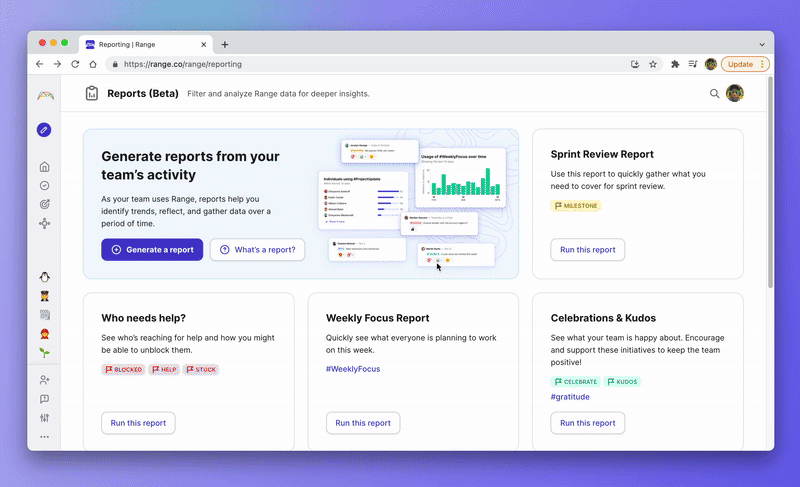The width and height of the screenshot is (800, 487).
Task: Select the Reporting | Range browser tab
Action: (x=146, y=44)
